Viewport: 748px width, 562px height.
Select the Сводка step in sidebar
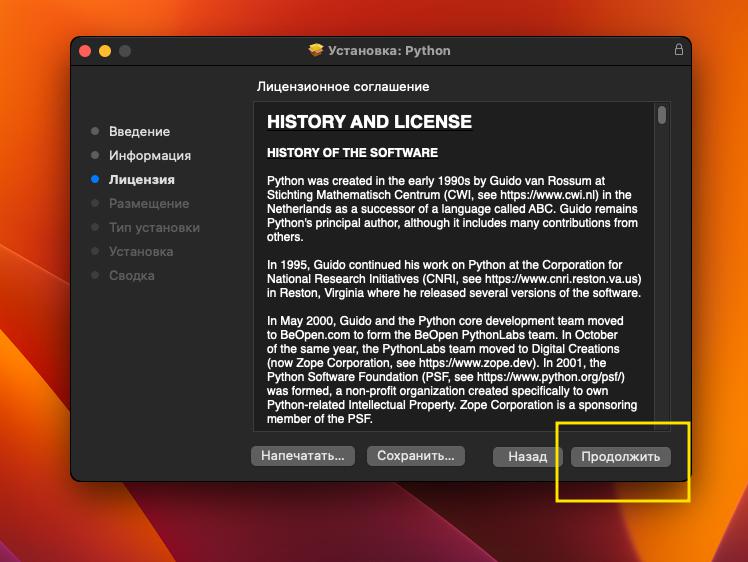(x=132, y=275)
